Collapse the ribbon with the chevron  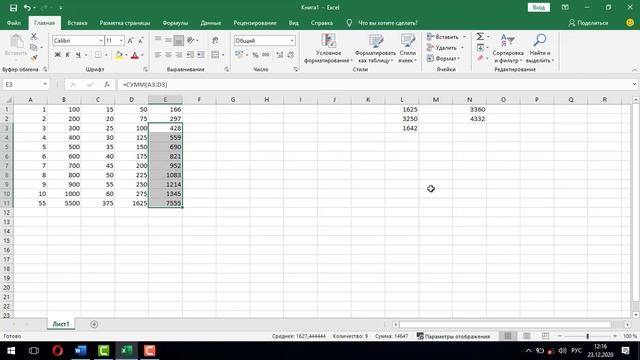coord(634,70)
